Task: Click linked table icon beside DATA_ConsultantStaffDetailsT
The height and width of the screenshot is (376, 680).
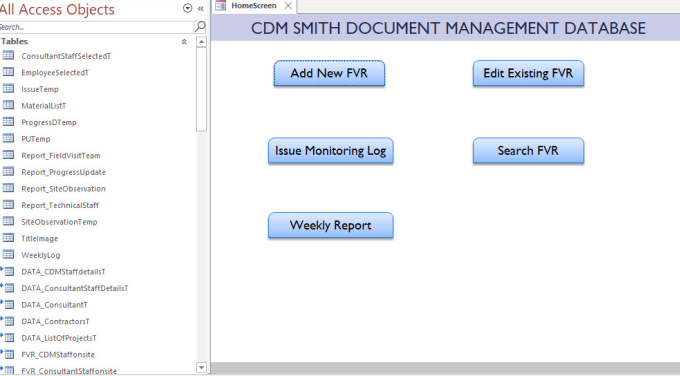Action: [7, 288]
